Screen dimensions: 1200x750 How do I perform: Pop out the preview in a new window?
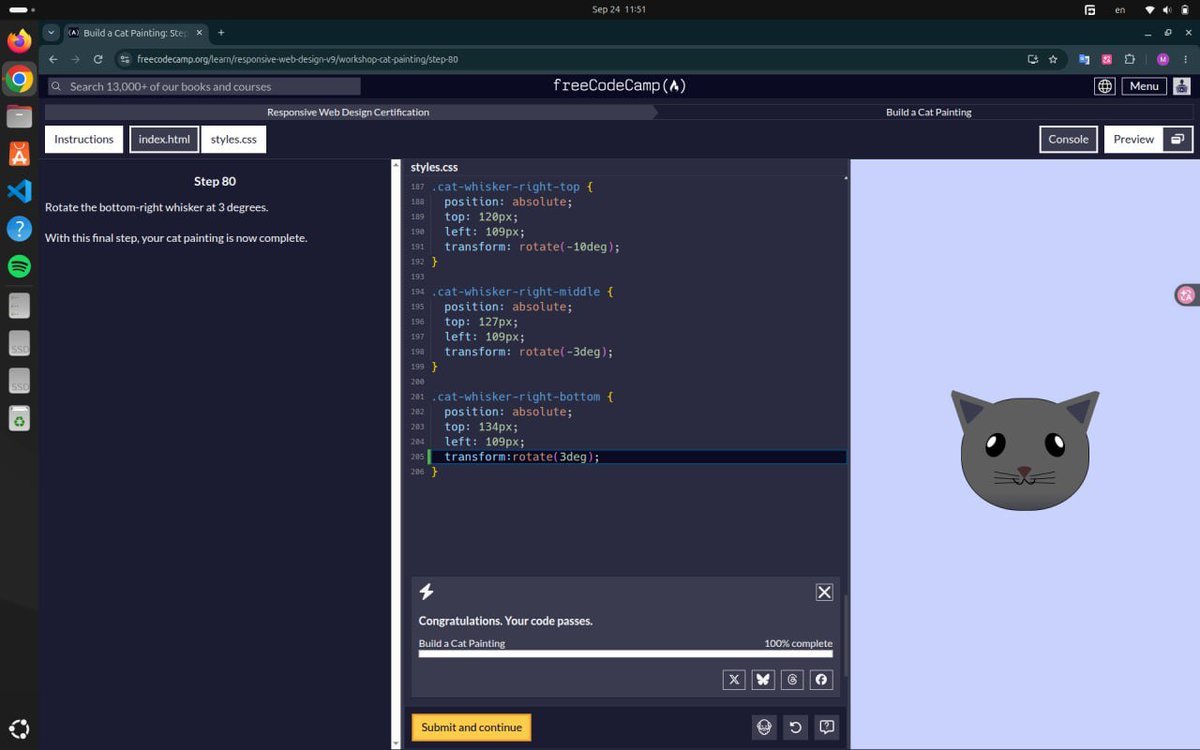click(x=1178, y=139)
